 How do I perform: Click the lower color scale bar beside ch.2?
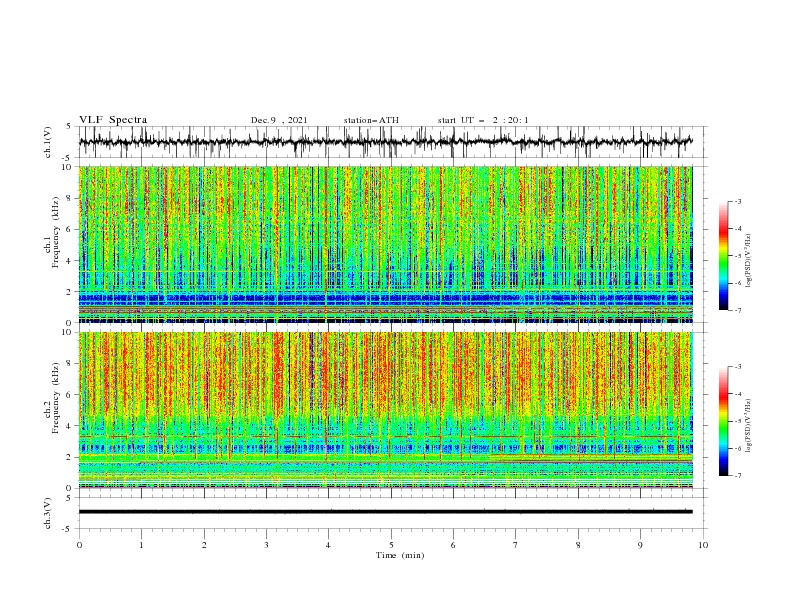[x=723, y=421]
